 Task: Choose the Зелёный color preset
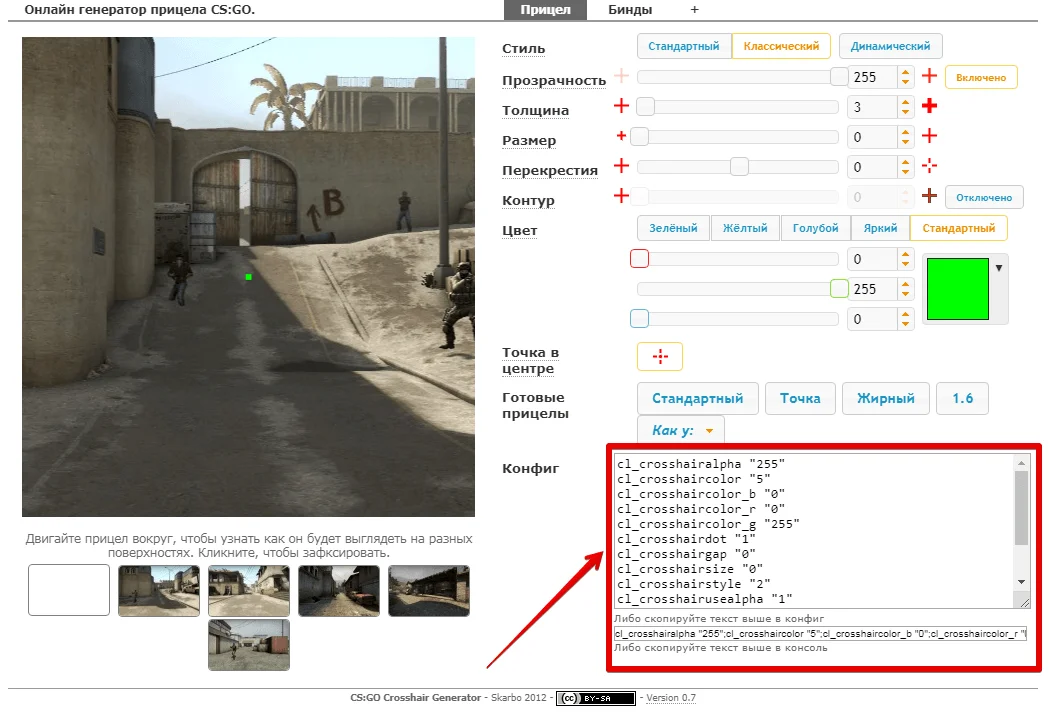673,228
